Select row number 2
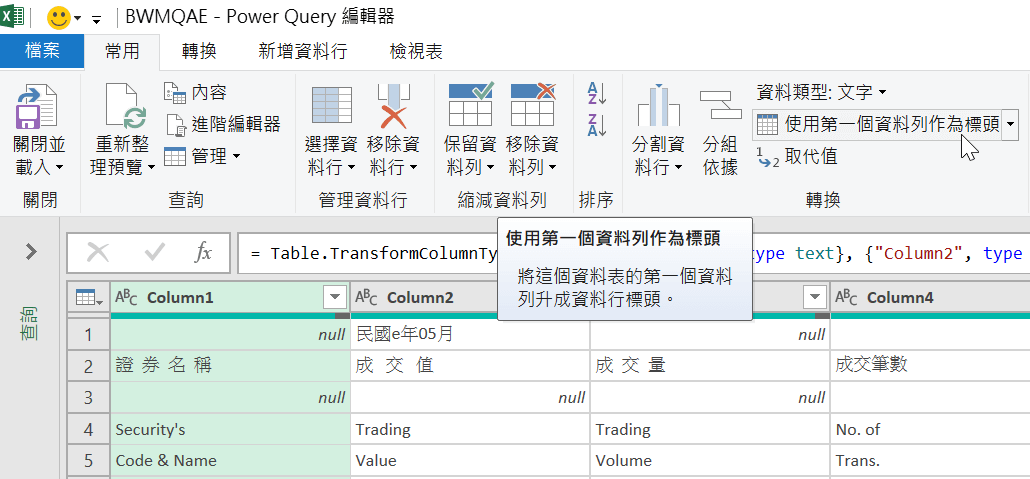1030x479 pixels. point(89,366)
